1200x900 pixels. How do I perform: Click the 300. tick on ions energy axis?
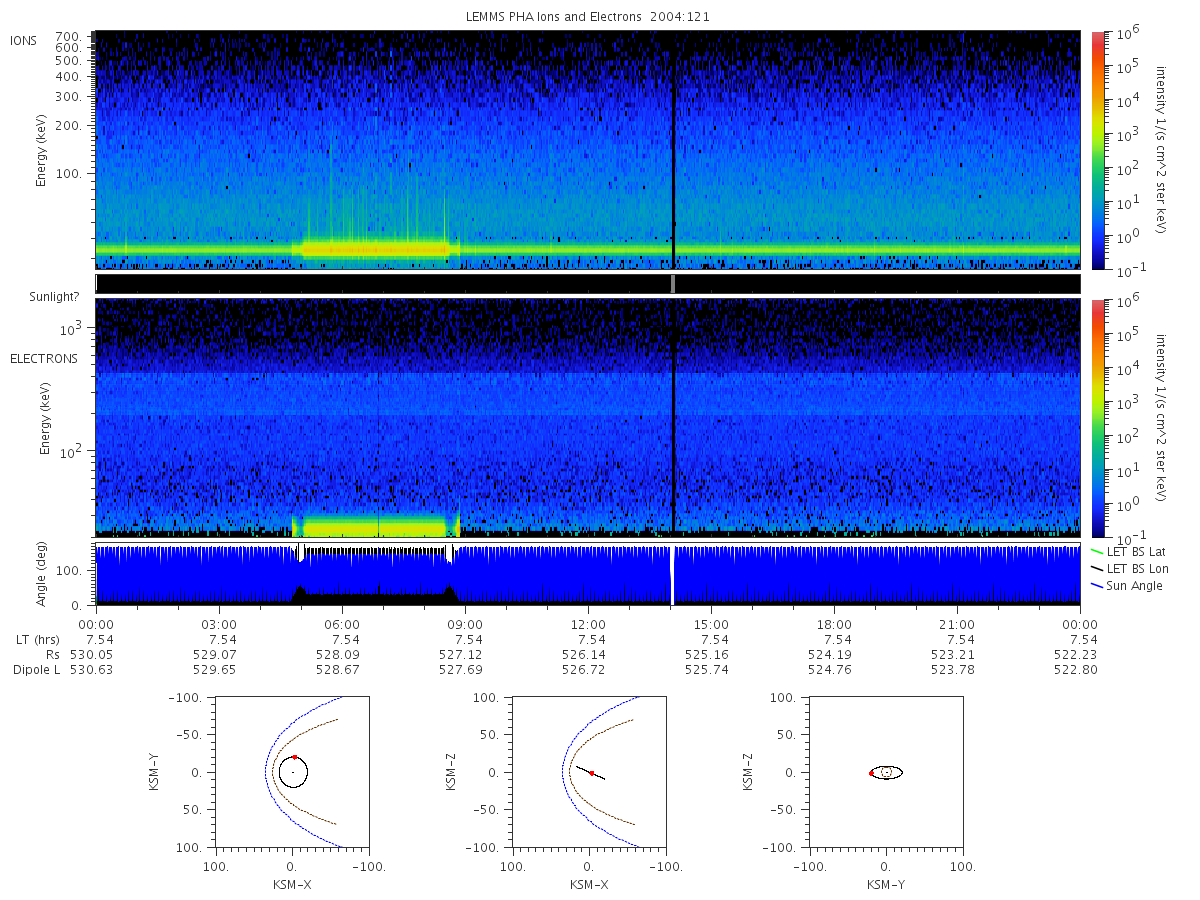[68, 97]
